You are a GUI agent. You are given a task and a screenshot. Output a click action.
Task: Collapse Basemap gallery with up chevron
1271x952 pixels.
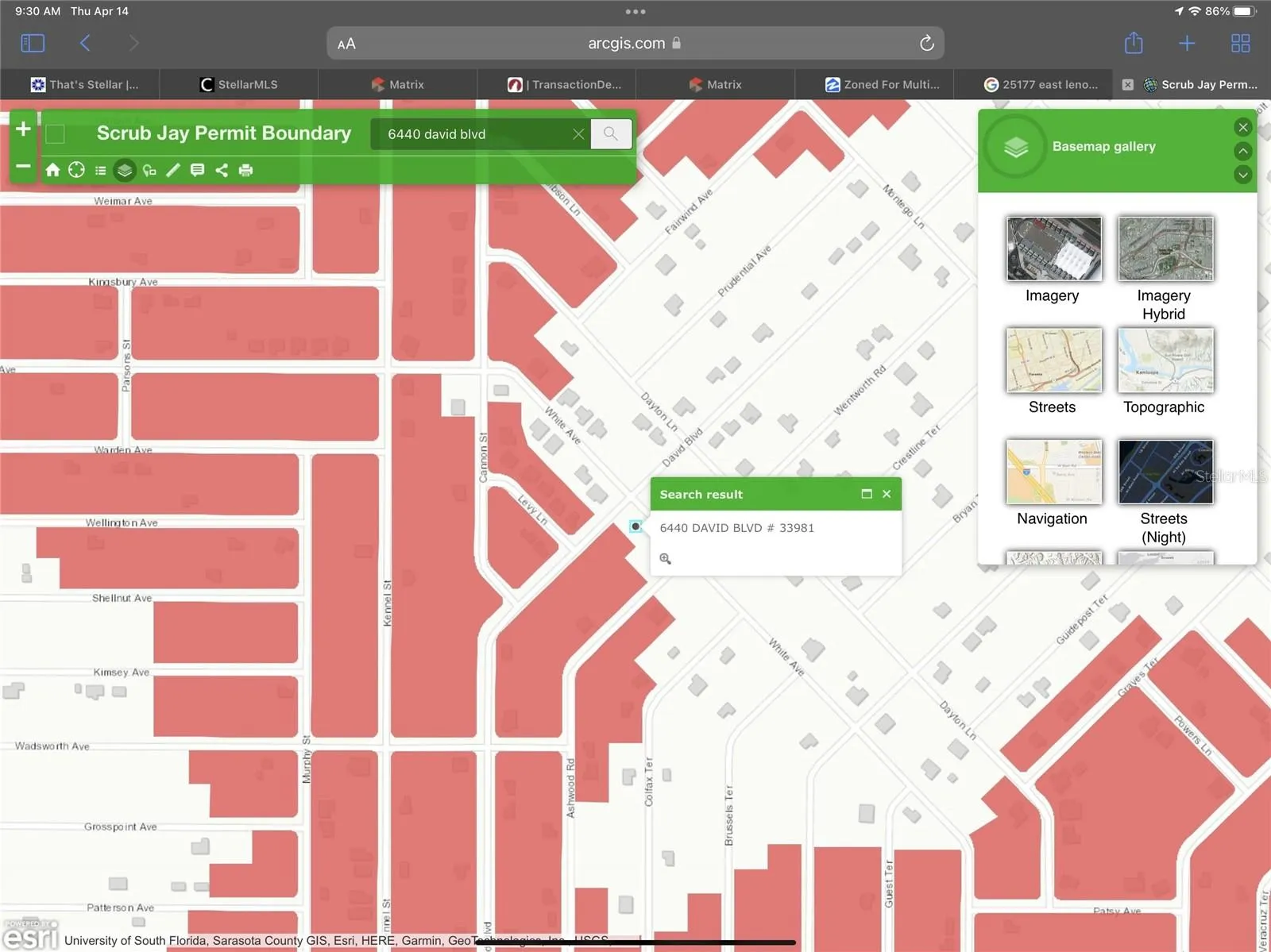pyautogui.click(x=1243, y=151)
